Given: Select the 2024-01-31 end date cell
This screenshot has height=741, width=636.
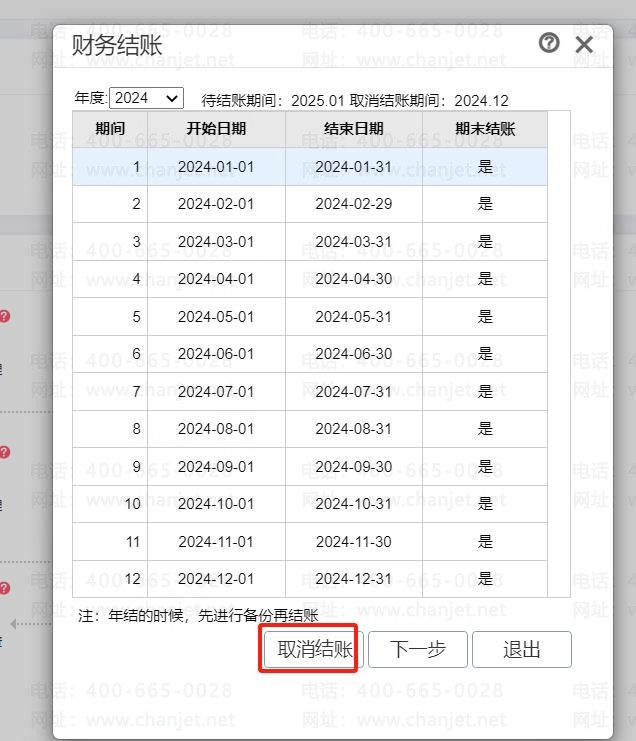Looking at the screenshot, I should [x=354, y=167].
